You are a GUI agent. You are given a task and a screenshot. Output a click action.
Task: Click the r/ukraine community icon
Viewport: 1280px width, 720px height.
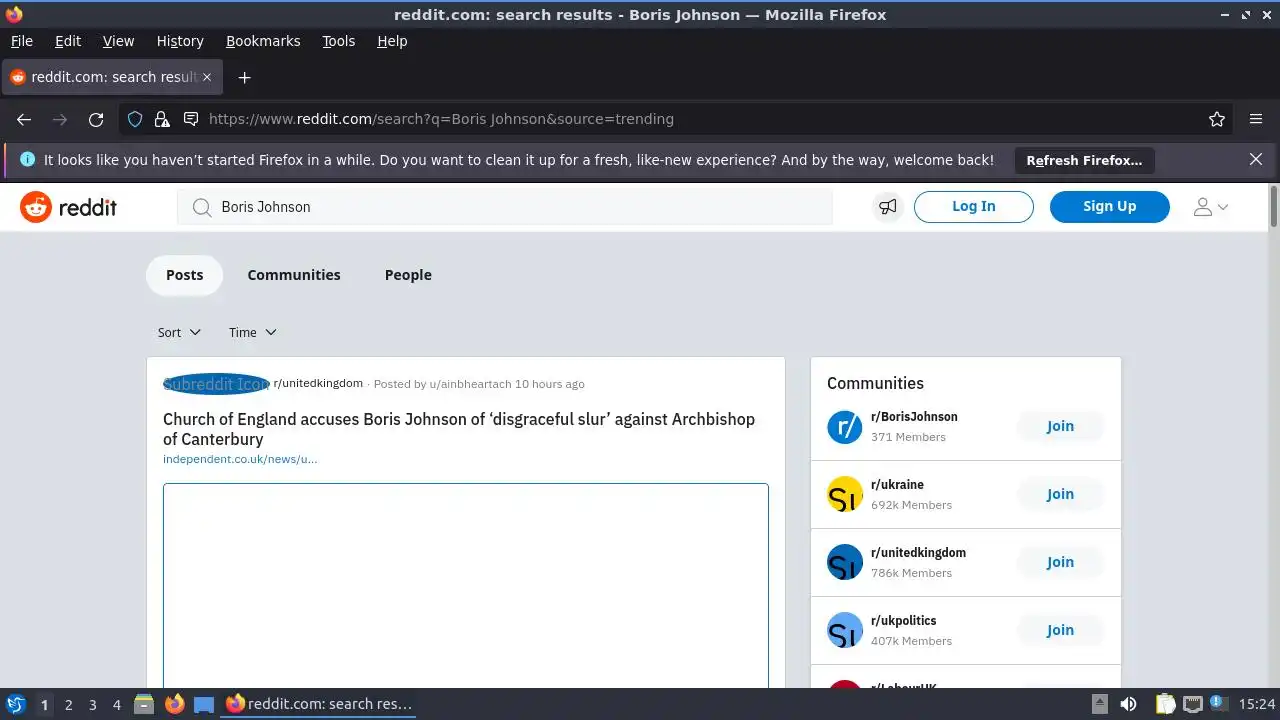click(845, 494)
